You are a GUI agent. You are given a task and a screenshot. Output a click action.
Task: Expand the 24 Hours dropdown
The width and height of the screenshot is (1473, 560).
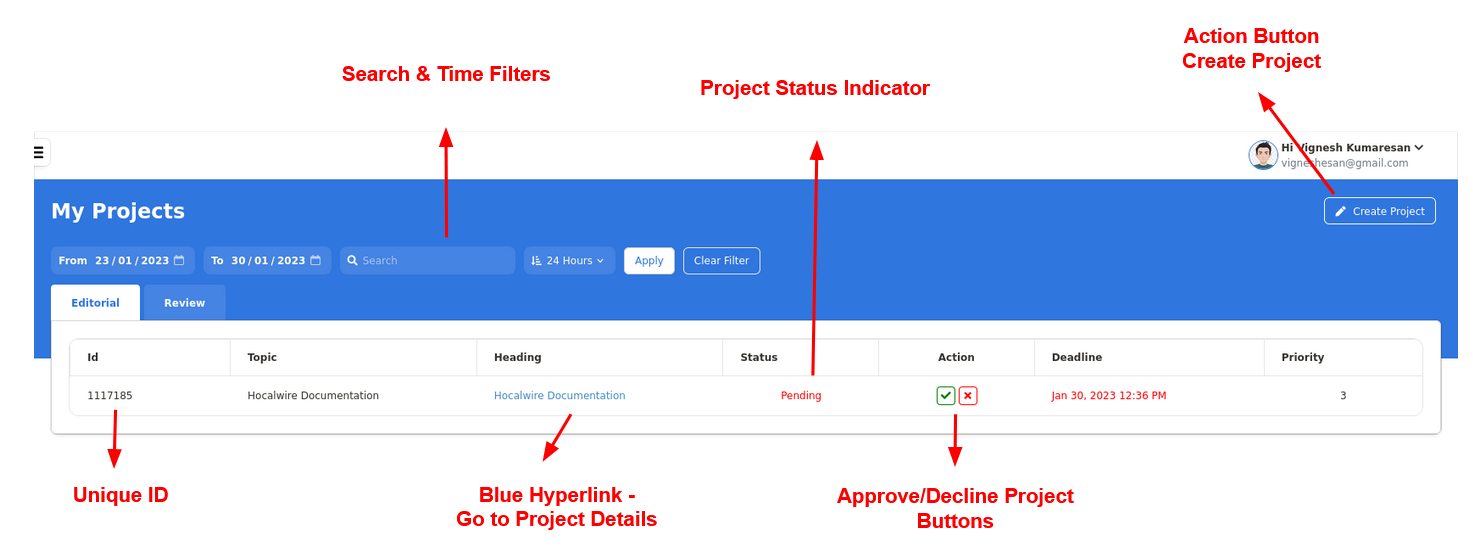click(x=569, y=261)
